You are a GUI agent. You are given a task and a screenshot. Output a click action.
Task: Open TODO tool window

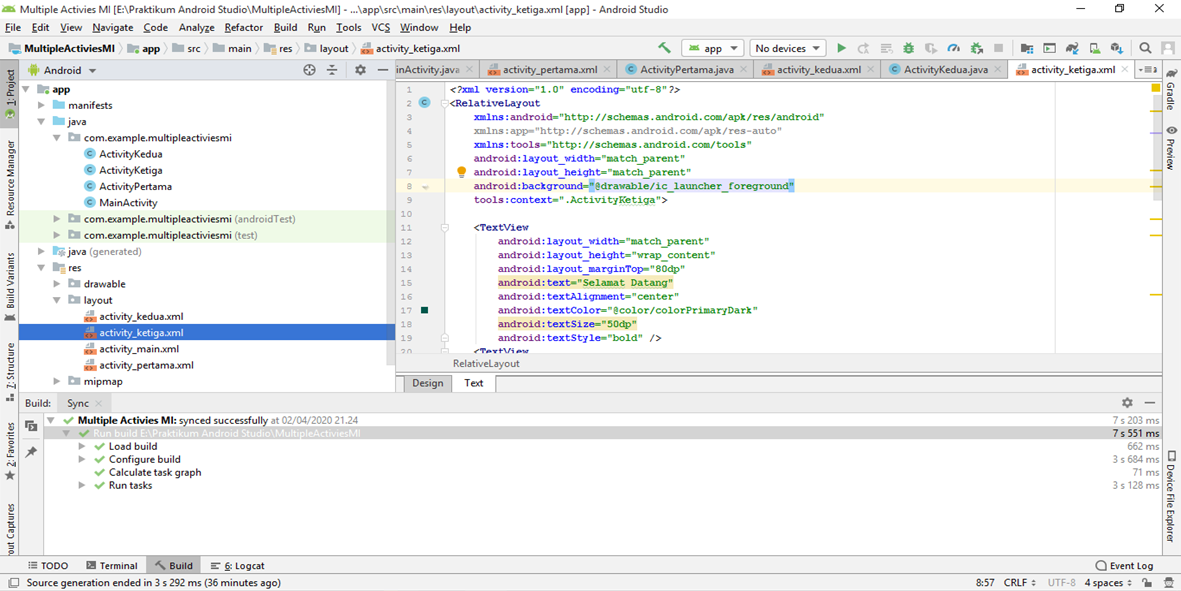47,565
